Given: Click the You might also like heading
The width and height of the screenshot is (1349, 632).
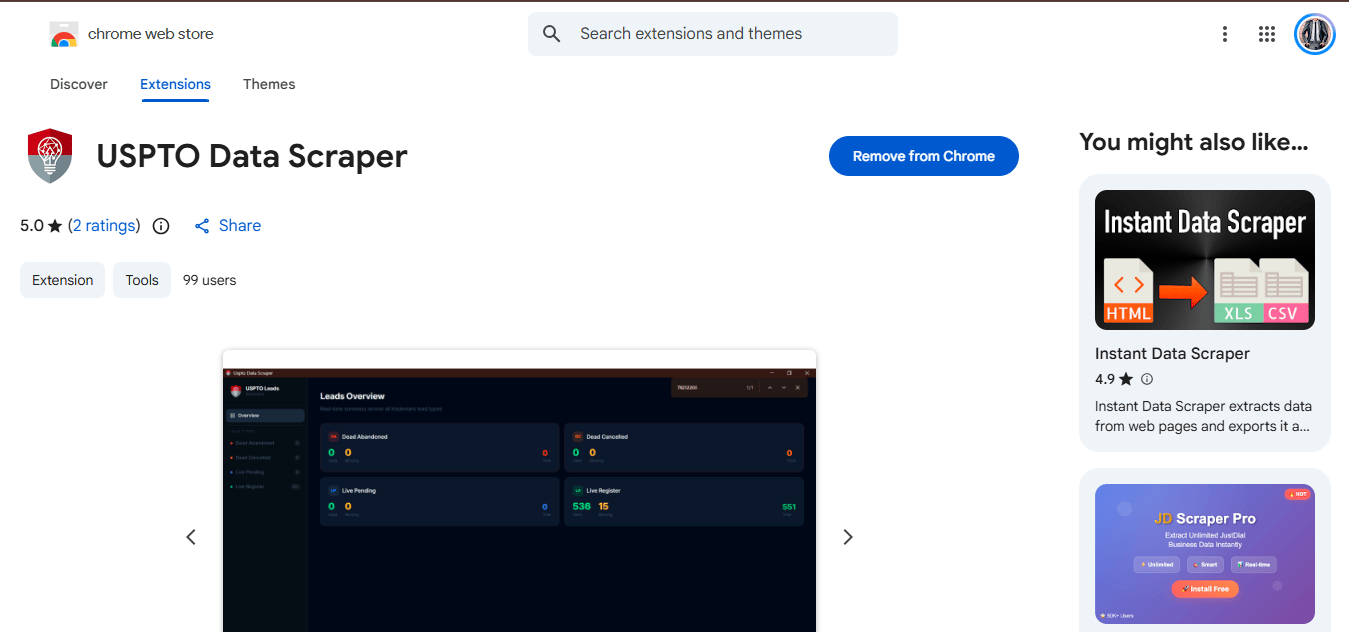Looking at the screenshot, I should pyautogui.click(x=1194, y=142).
